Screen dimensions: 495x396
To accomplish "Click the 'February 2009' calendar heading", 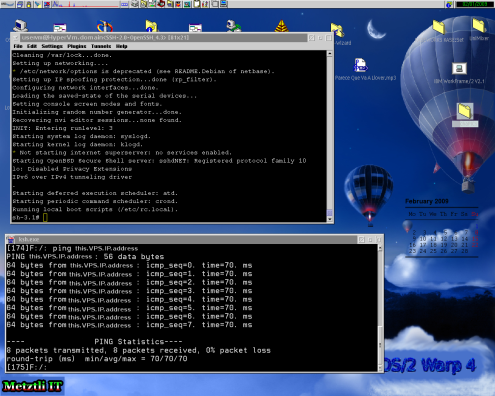I will (427, 201).
